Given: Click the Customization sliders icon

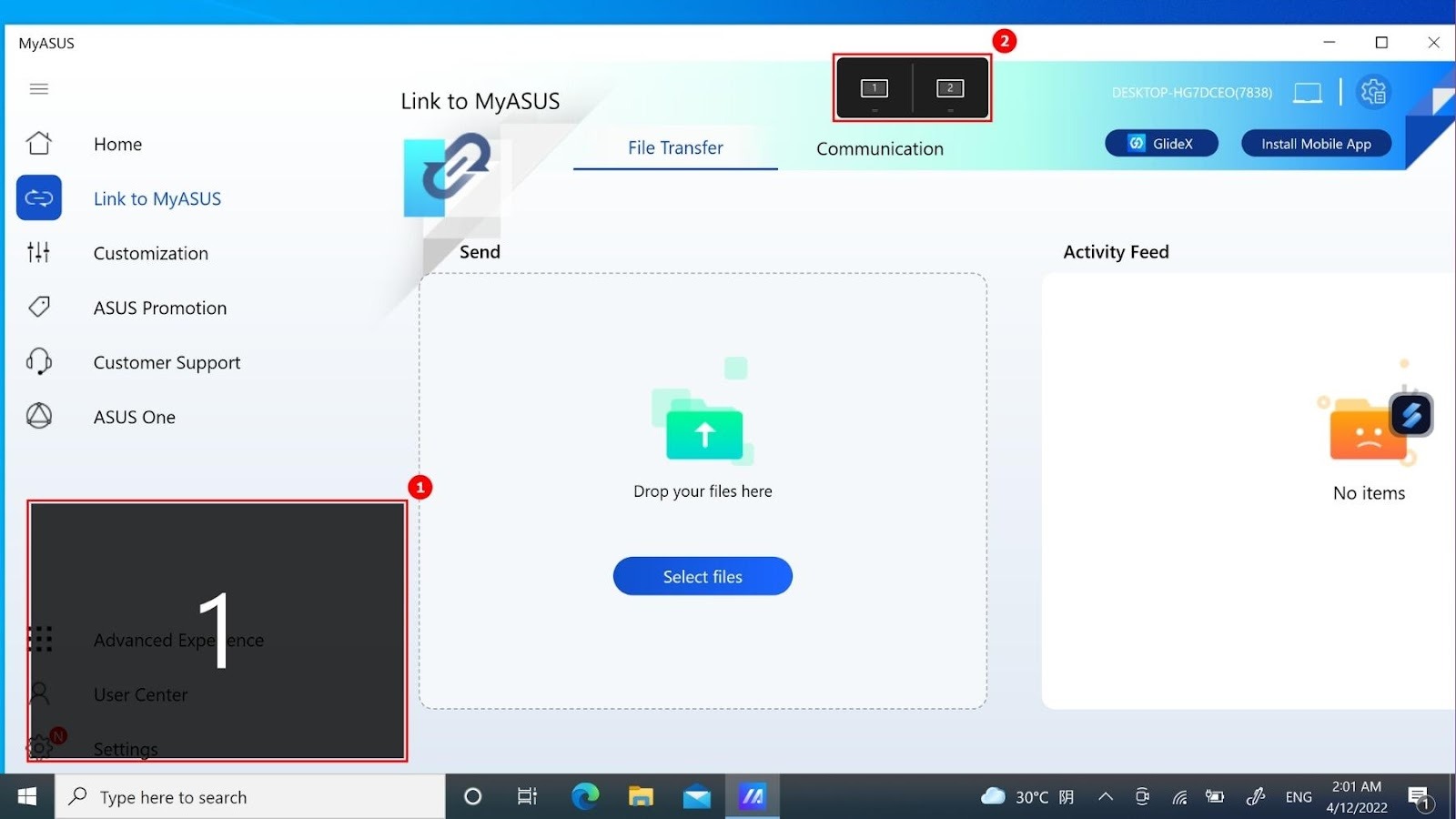Looking at the screenshot, I should pos(39,252).
